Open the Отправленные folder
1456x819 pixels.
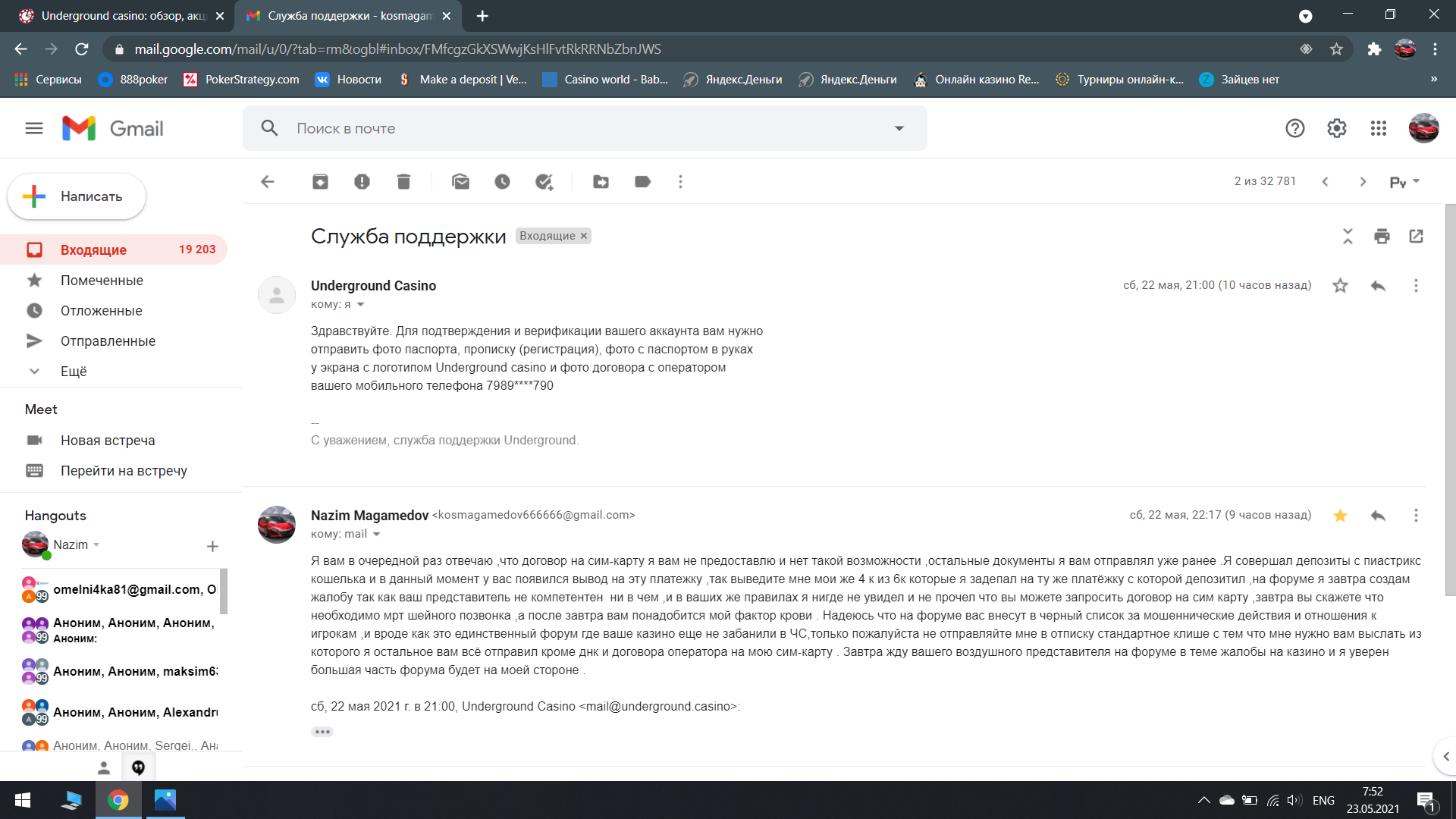coord(114,340)
